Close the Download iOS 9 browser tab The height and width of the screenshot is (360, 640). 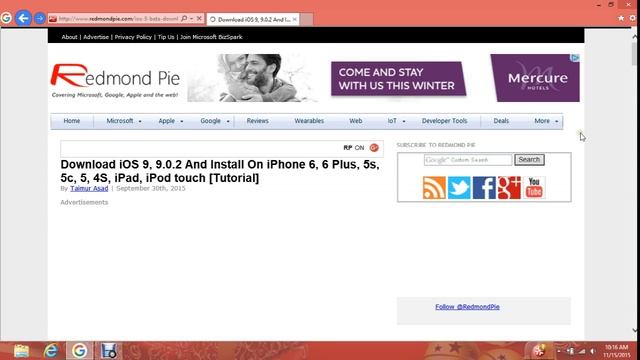coord(295,19)
